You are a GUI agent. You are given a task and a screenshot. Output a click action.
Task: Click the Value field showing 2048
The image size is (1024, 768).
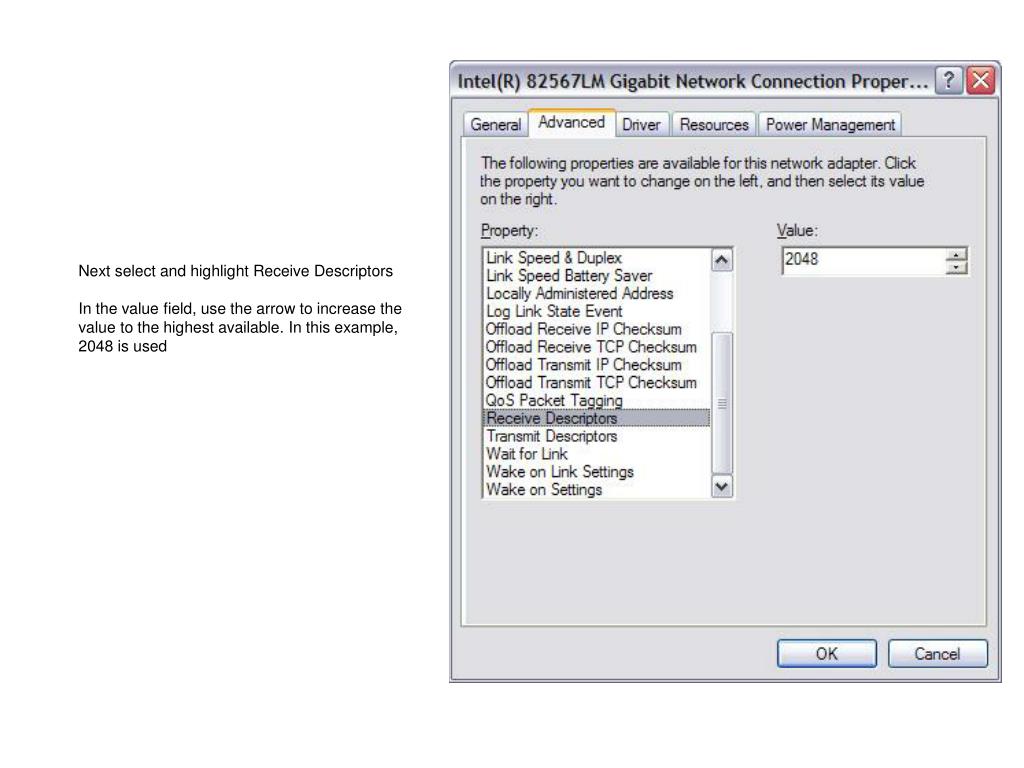click(x=863, y=261)
